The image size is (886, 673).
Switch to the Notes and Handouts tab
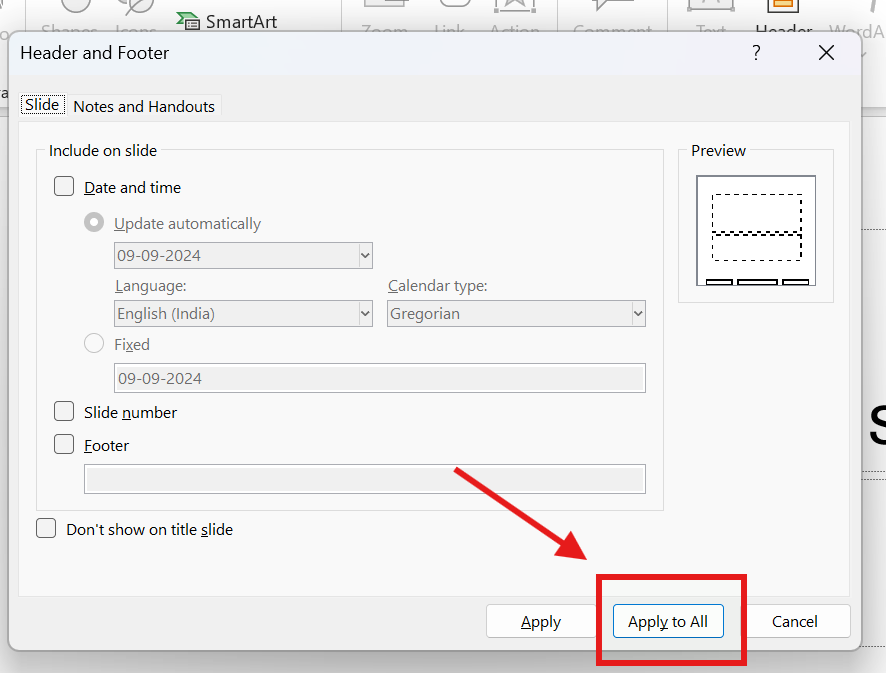(x=144, y=106)
